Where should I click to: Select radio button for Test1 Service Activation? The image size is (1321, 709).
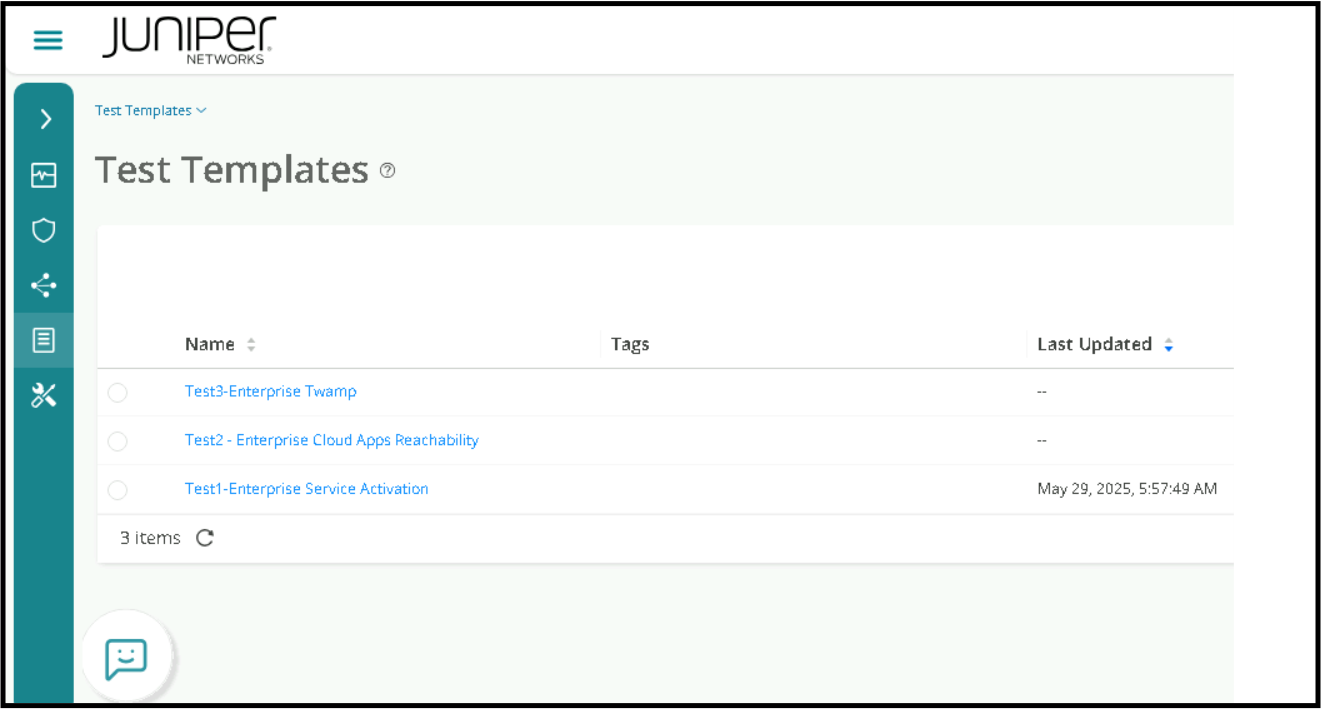[x=118, y=490]
